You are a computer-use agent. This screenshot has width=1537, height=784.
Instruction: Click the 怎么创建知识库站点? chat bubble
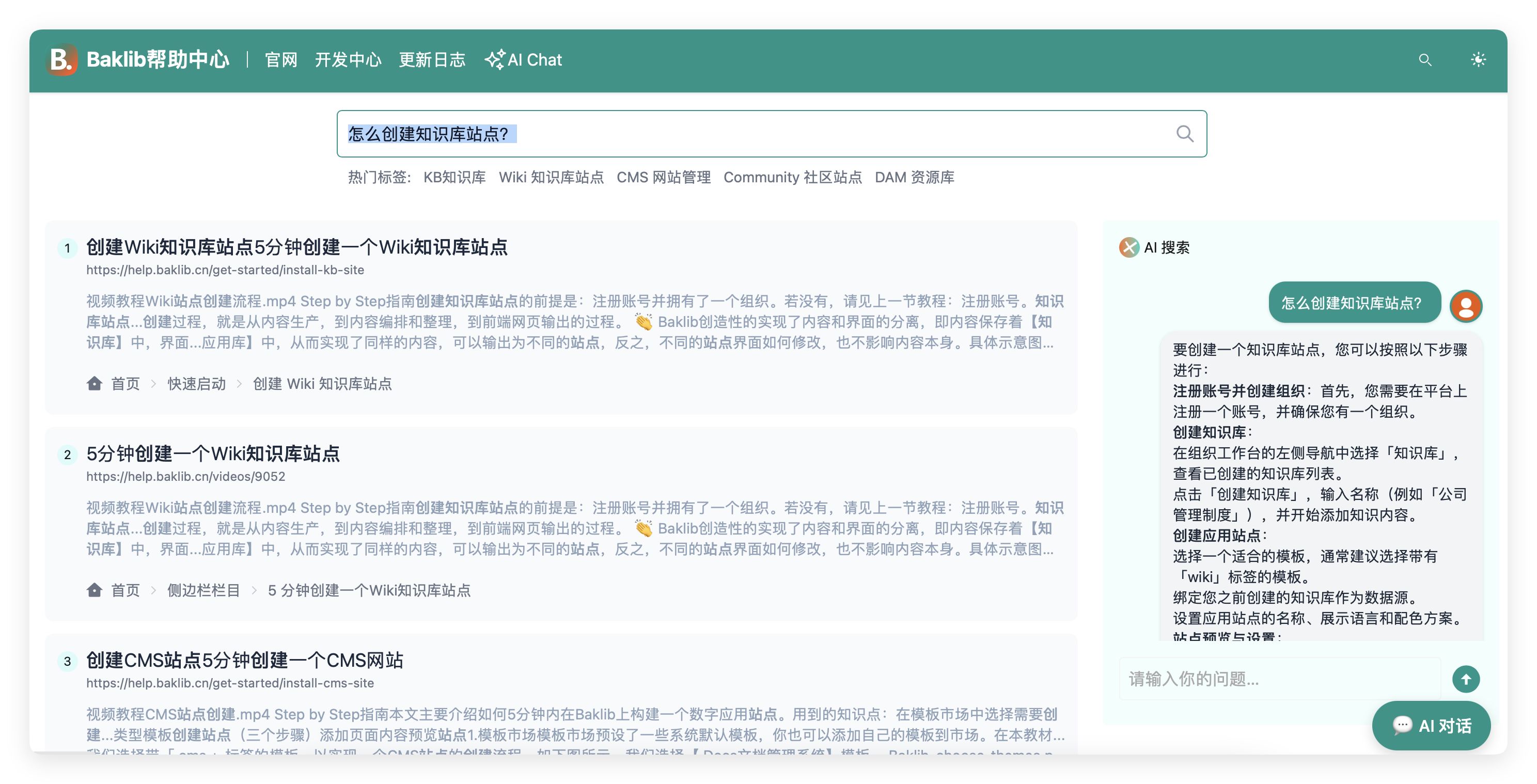click(x=1354, y=303)
